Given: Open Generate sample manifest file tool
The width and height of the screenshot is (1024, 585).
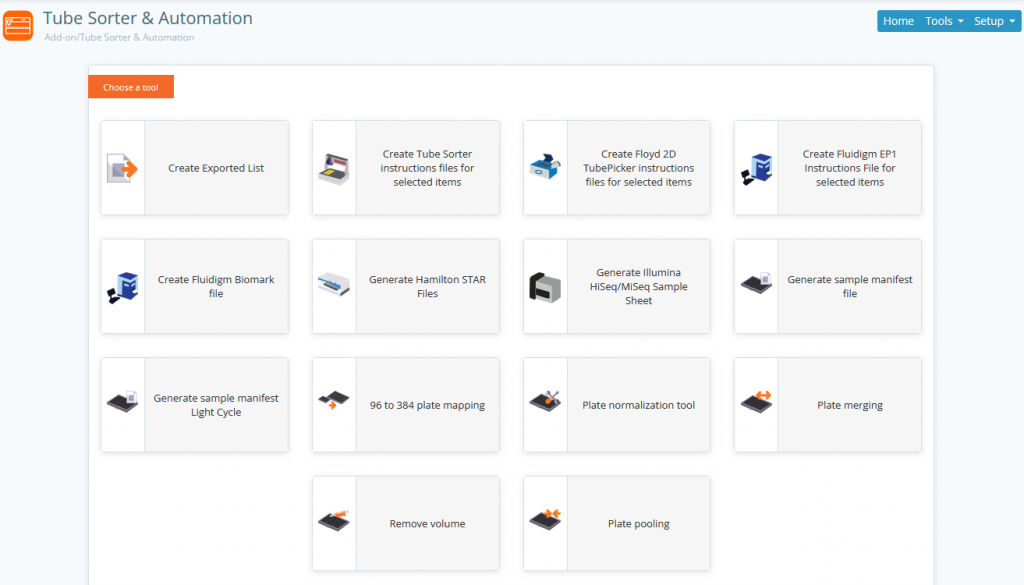Looking at the screenshot, I should pos(828,287).
